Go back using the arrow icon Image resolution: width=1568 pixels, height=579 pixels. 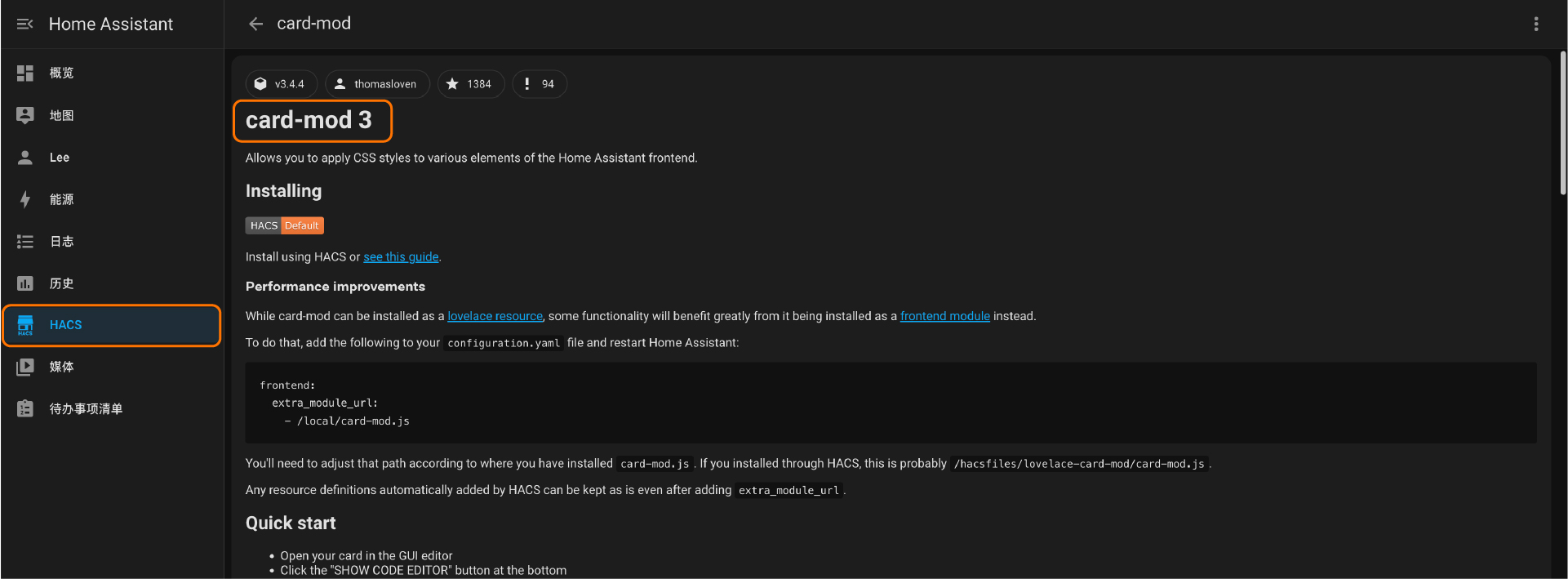coord(255,24)
